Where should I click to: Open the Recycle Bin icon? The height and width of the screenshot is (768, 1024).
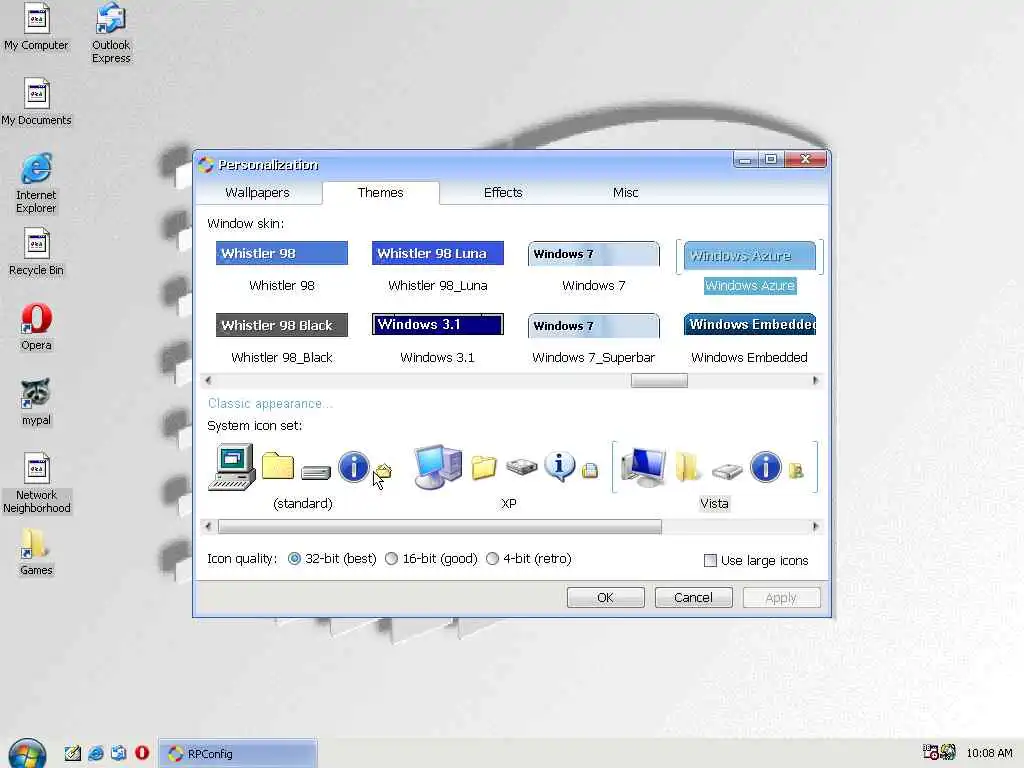tap(36, 252)
